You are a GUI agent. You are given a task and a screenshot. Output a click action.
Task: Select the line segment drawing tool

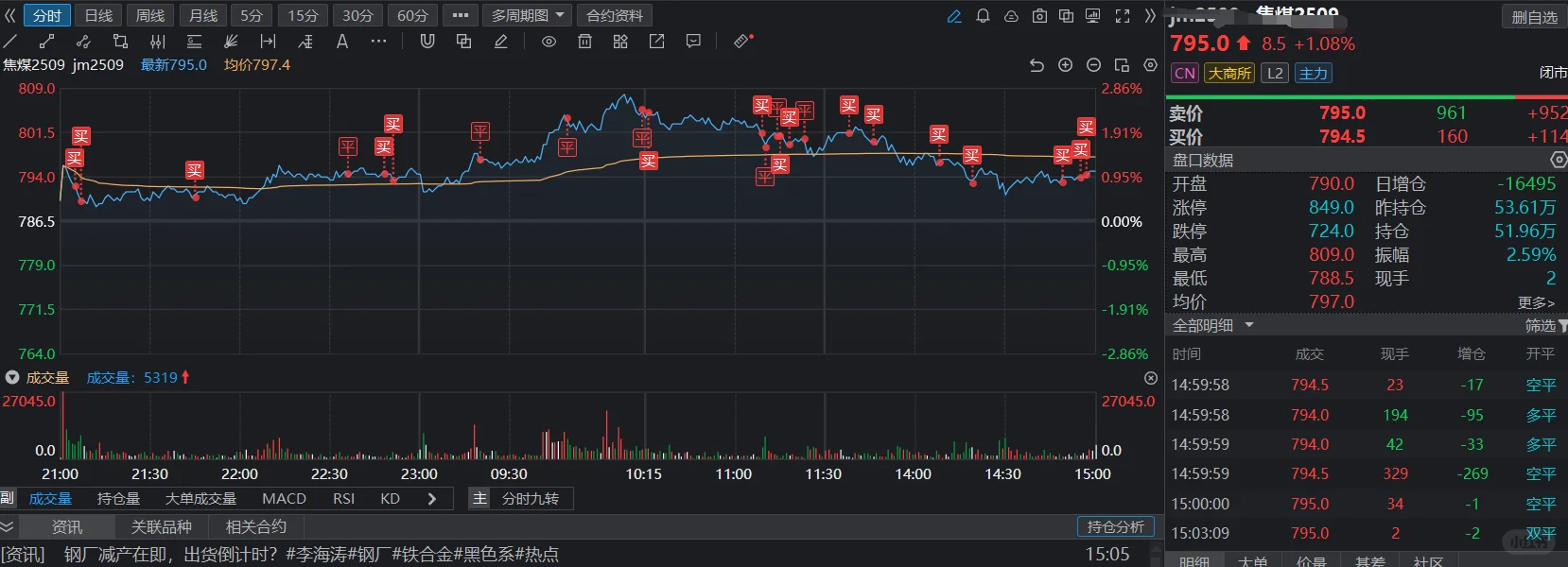(x=46, y=42)
